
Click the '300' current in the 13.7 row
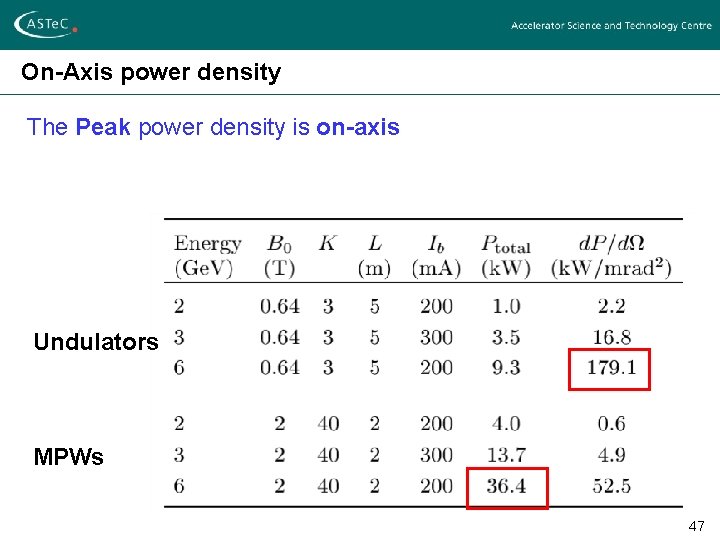[x=436, y=455]
